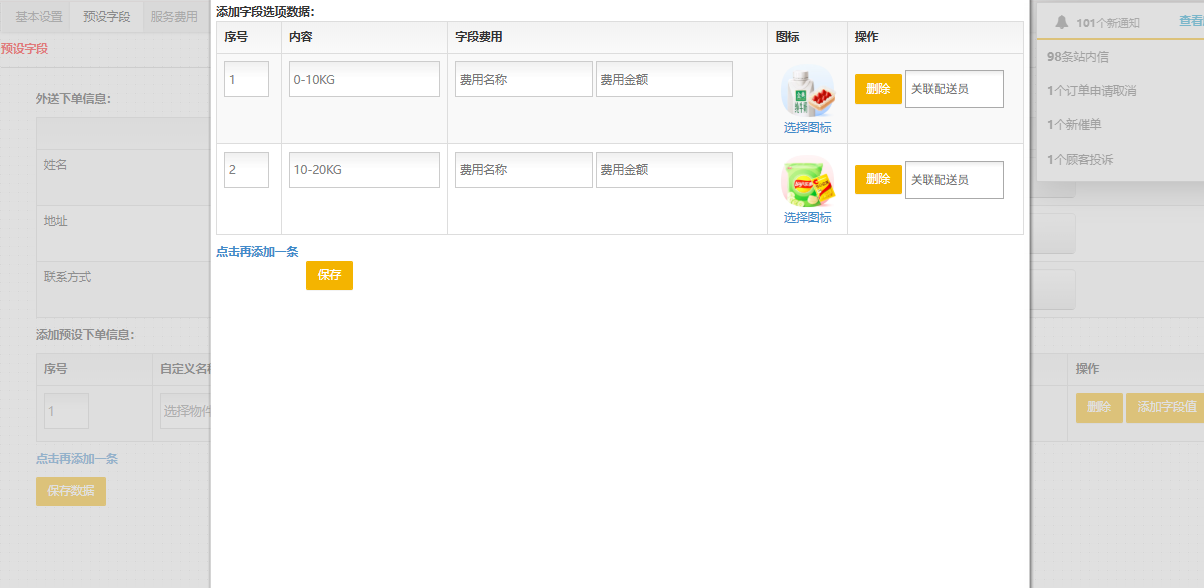Screen dimensions: 1204x588
Task: Click the notification bell icon
Action: pos(1062,22)
